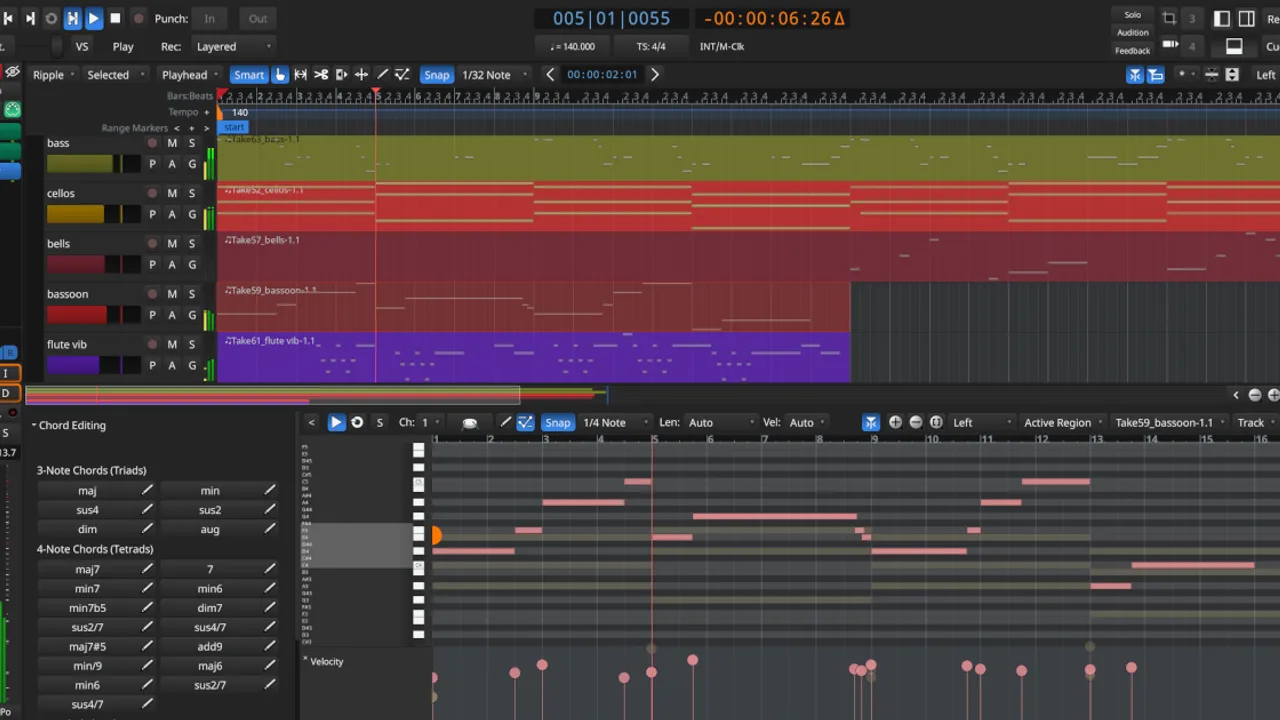Mute the flute vib track
The image size is (1280, 720).
pyautogui.click(x=172, y=344)
